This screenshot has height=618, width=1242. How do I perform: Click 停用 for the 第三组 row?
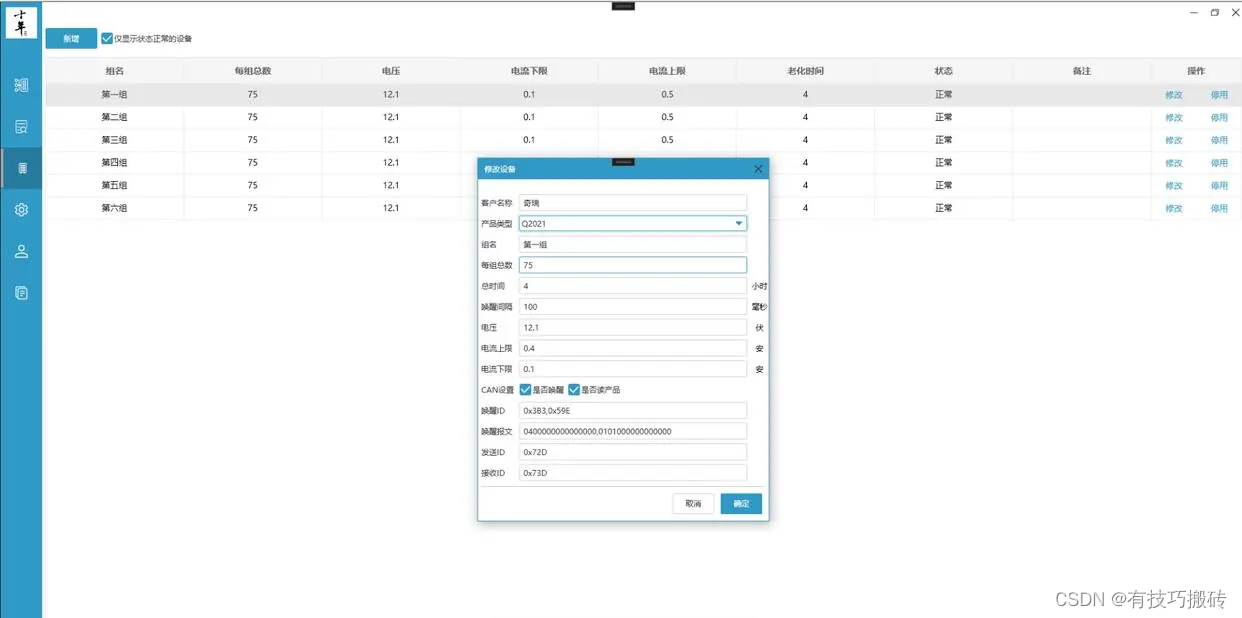[x=1220, y=140]
